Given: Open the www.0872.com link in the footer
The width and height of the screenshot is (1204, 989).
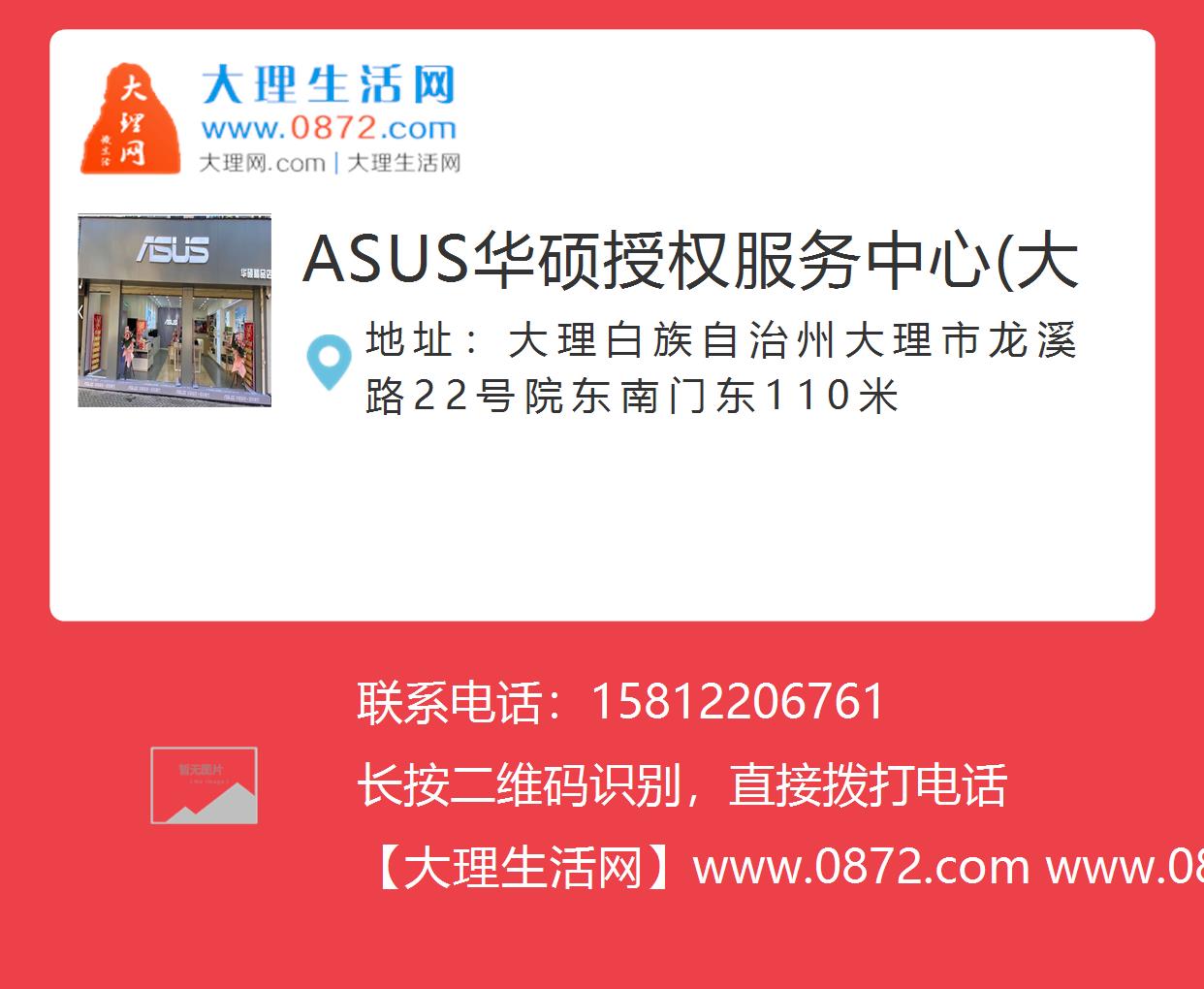Looking at the screenshot, I should tap(862, 867).
